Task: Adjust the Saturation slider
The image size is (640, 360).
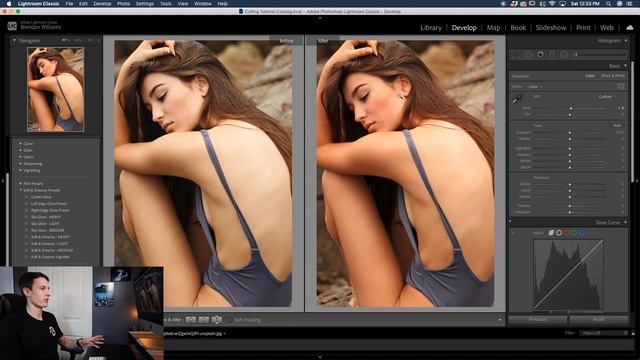Action: 570,212
